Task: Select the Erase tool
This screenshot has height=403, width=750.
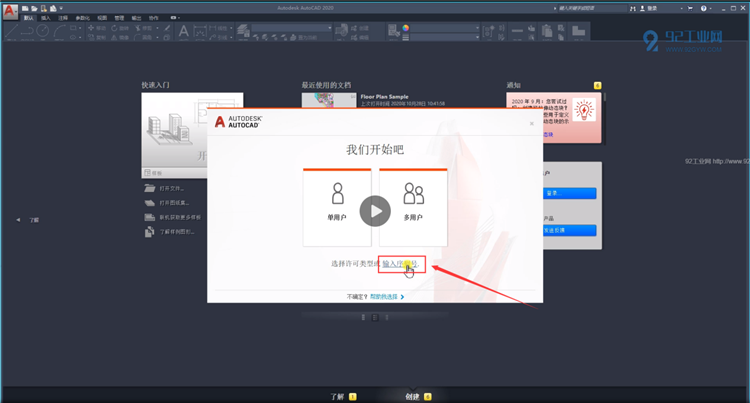Action: point(167,28)
